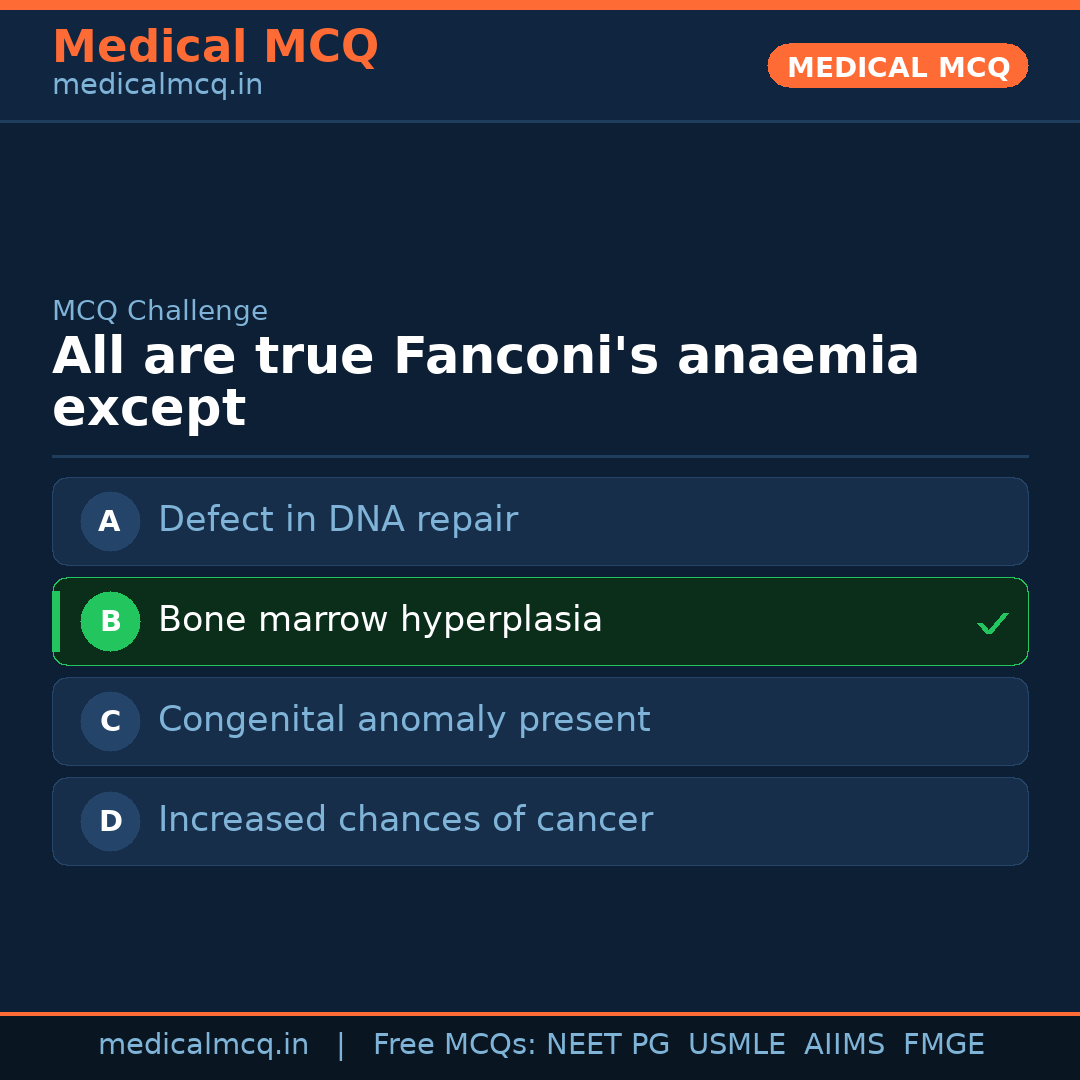
Task: Select the green B option circle
Action: [x=110, y=621]
